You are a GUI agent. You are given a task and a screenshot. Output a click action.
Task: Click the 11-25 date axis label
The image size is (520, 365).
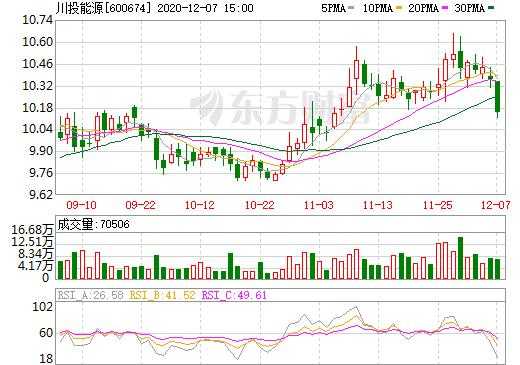pos(438,205)
